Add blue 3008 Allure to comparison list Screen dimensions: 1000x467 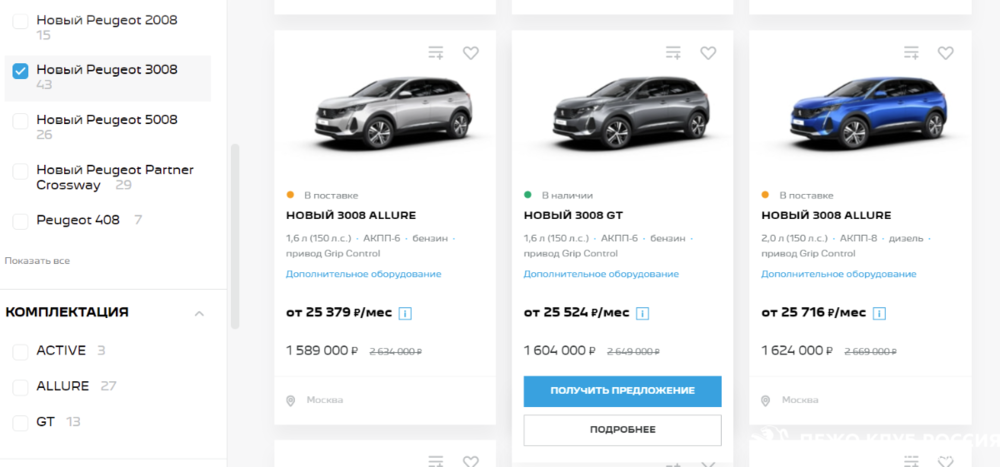(x=910, y=53)
